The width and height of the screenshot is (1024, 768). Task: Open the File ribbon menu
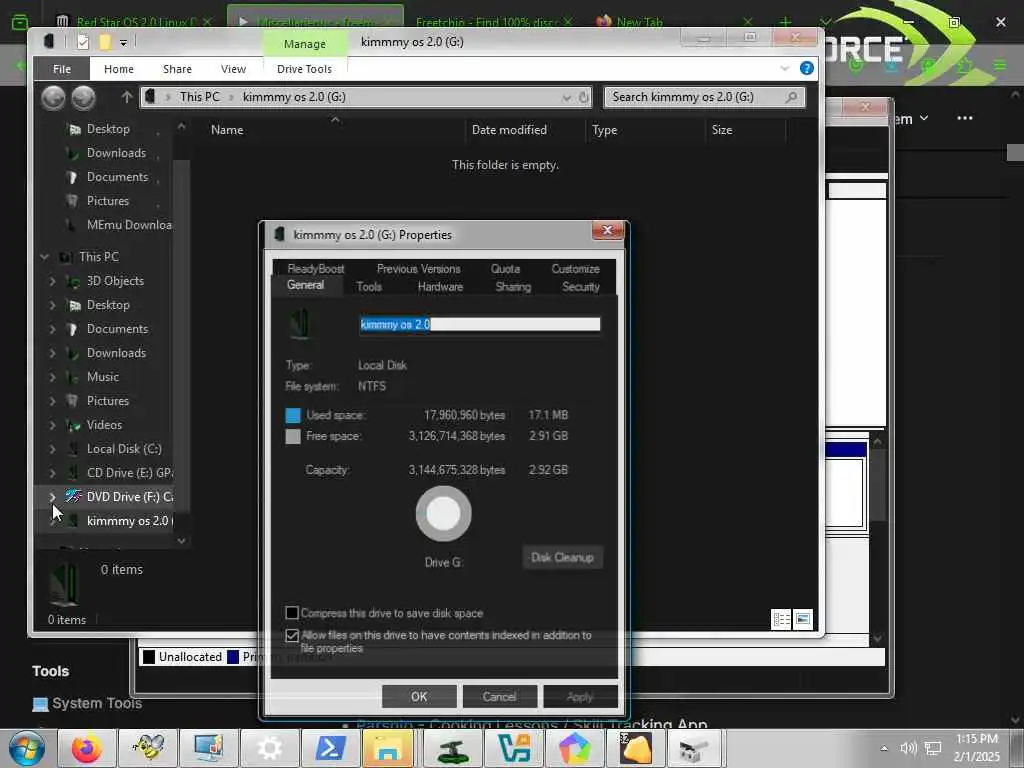61,69
